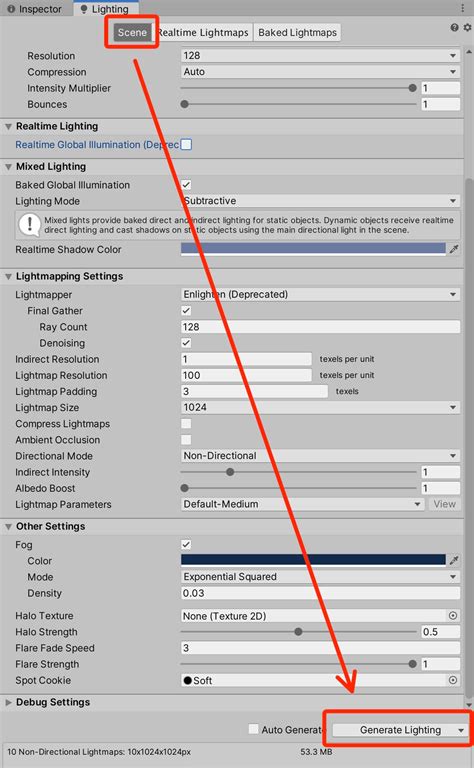Screen dimensions: 474x768
Task: Enable Compress Lightmaps
Action: click(186, 424)
